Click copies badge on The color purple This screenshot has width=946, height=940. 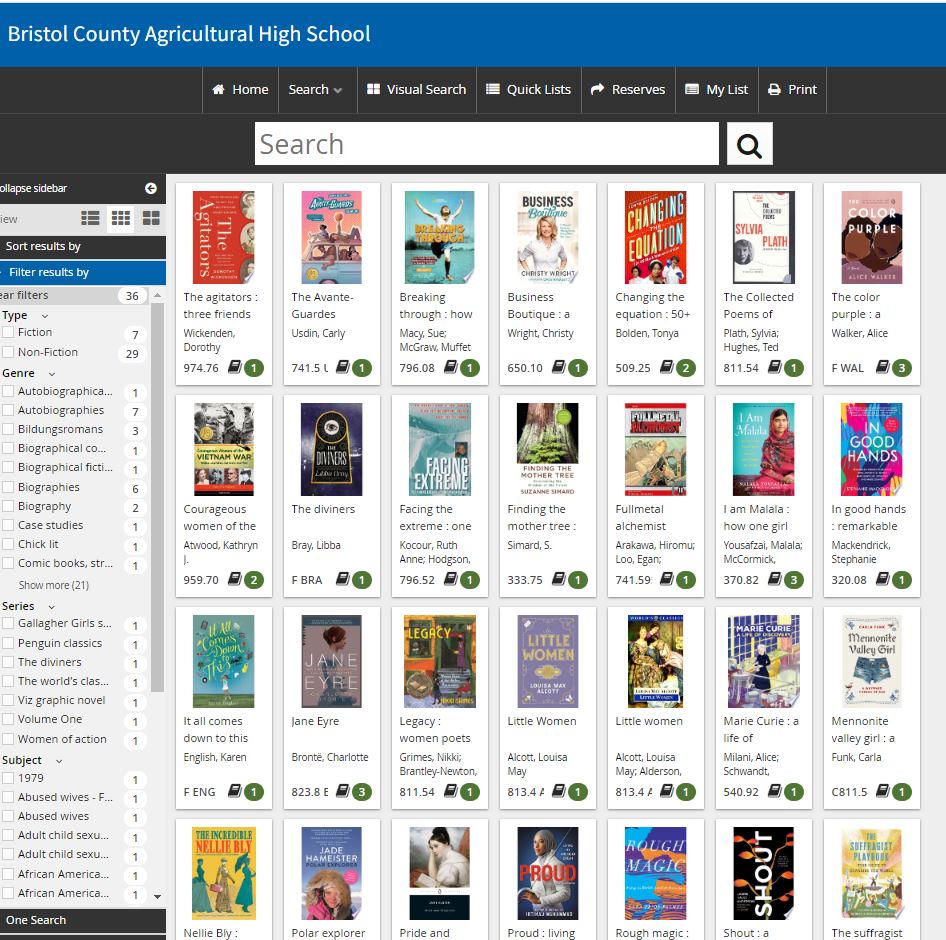(x=901, y=368)
